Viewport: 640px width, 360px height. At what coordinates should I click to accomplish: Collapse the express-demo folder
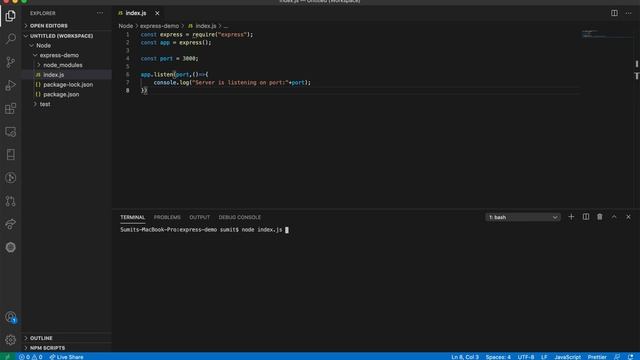click(56, 56)
